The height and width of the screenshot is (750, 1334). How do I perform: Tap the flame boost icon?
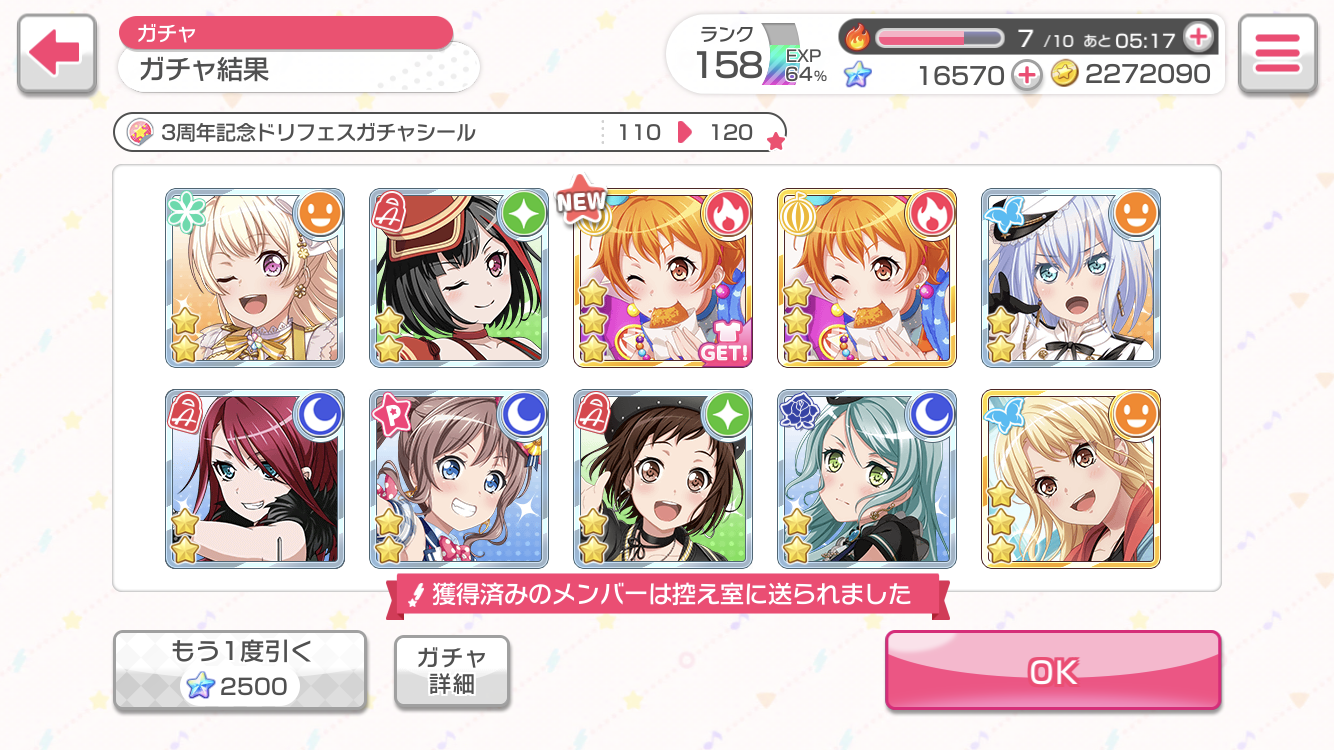[857, 38]
